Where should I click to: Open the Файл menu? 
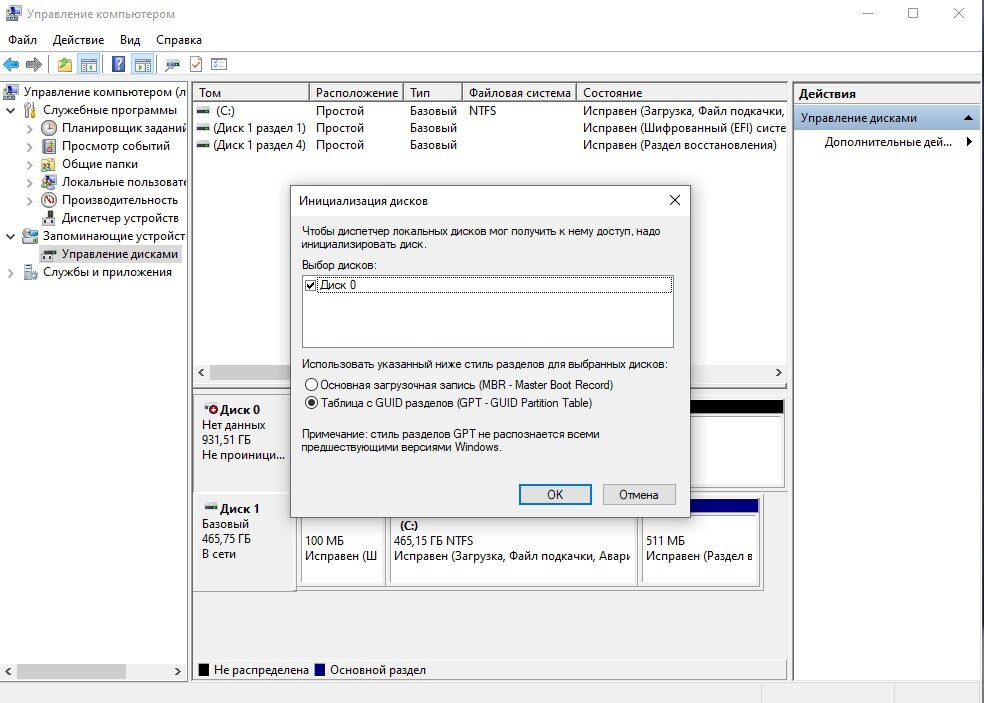point(22,40)
